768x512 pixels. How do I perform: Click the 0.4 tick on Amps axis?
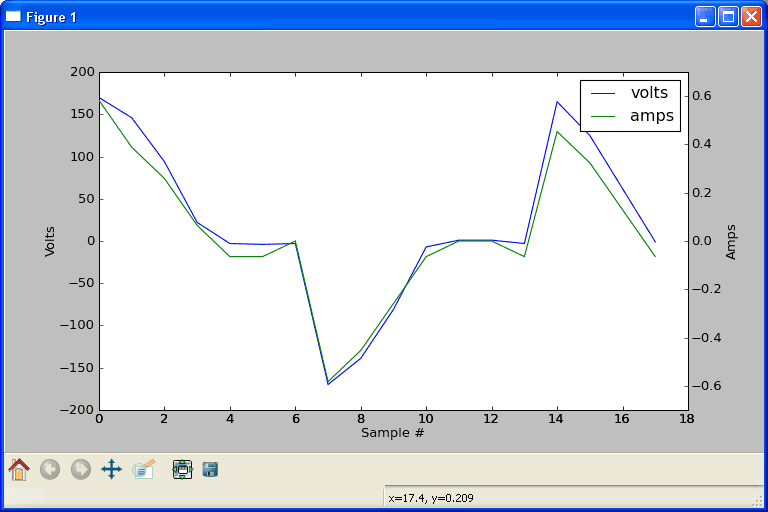pyautogui.click(x=701, y=144)
